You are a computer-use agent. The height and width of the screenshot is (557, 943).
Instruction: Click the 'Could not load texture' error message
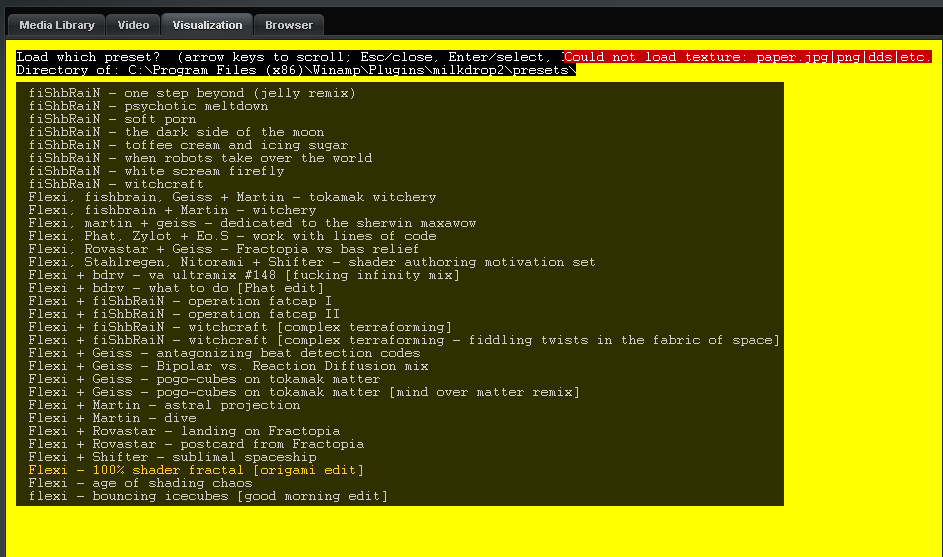[748, 57]
